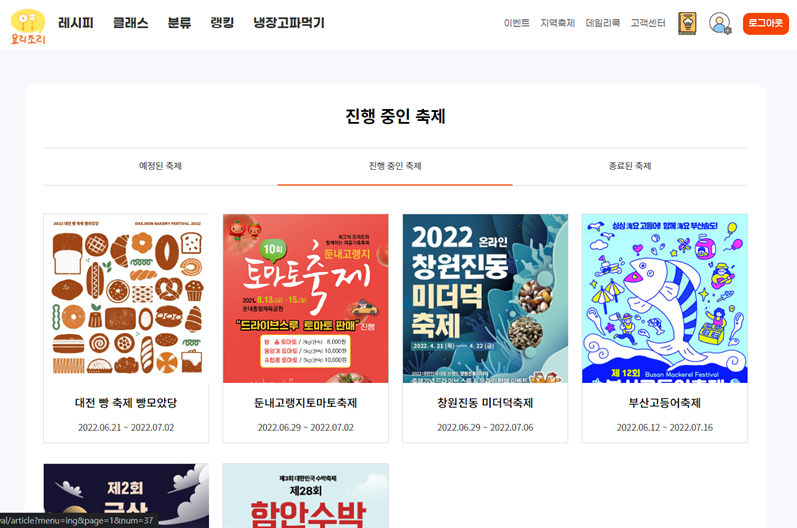Open the 랭킹 menu
797x528 pixels.
pos(222,23)
